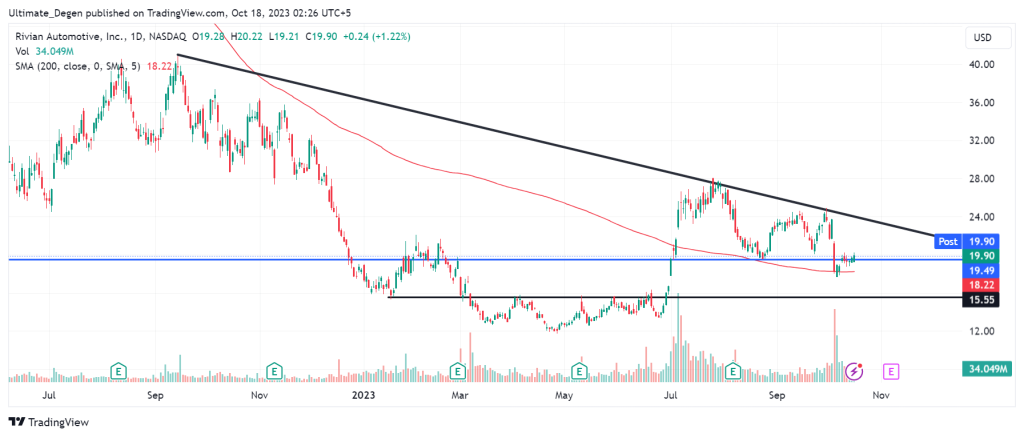Click the blue 19.49 horizontal line label

click(982, 270)
